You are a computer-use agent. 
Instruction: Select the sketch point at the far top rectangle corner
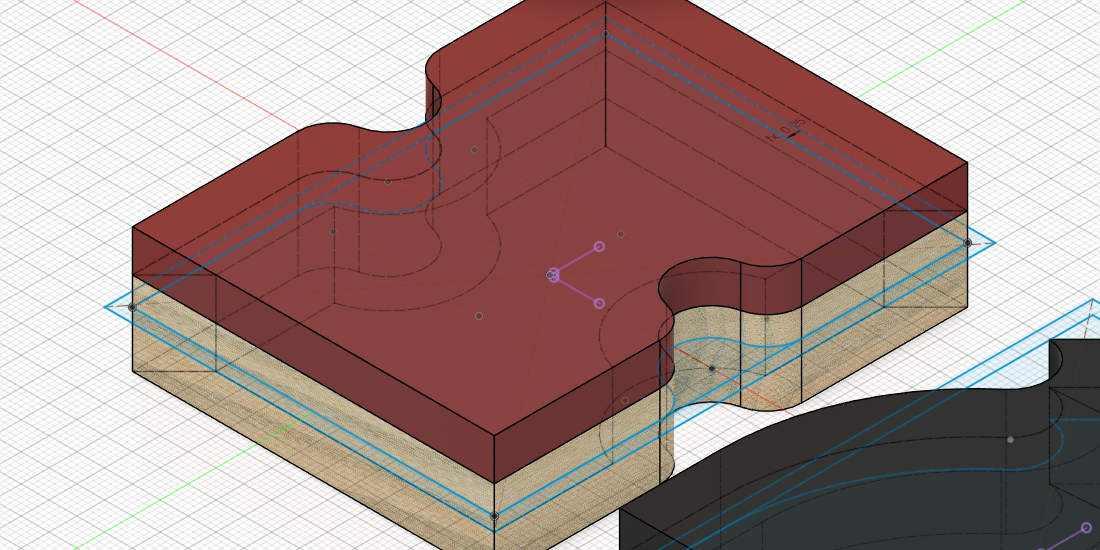pyautogui.click(x=605, y=34)
